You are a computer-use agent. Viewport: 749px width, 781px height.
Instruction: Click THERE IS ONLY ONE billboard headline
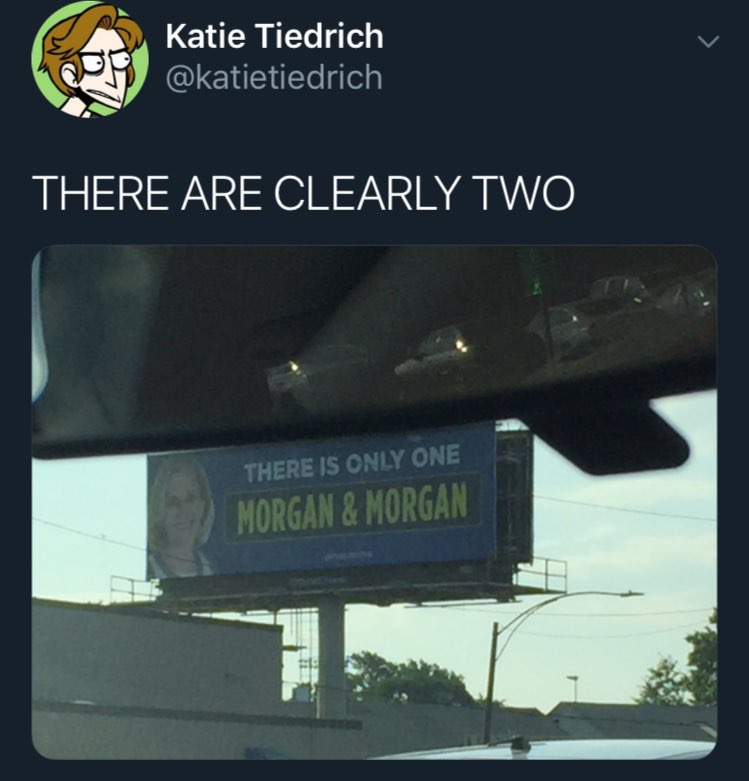pos(352,463)
